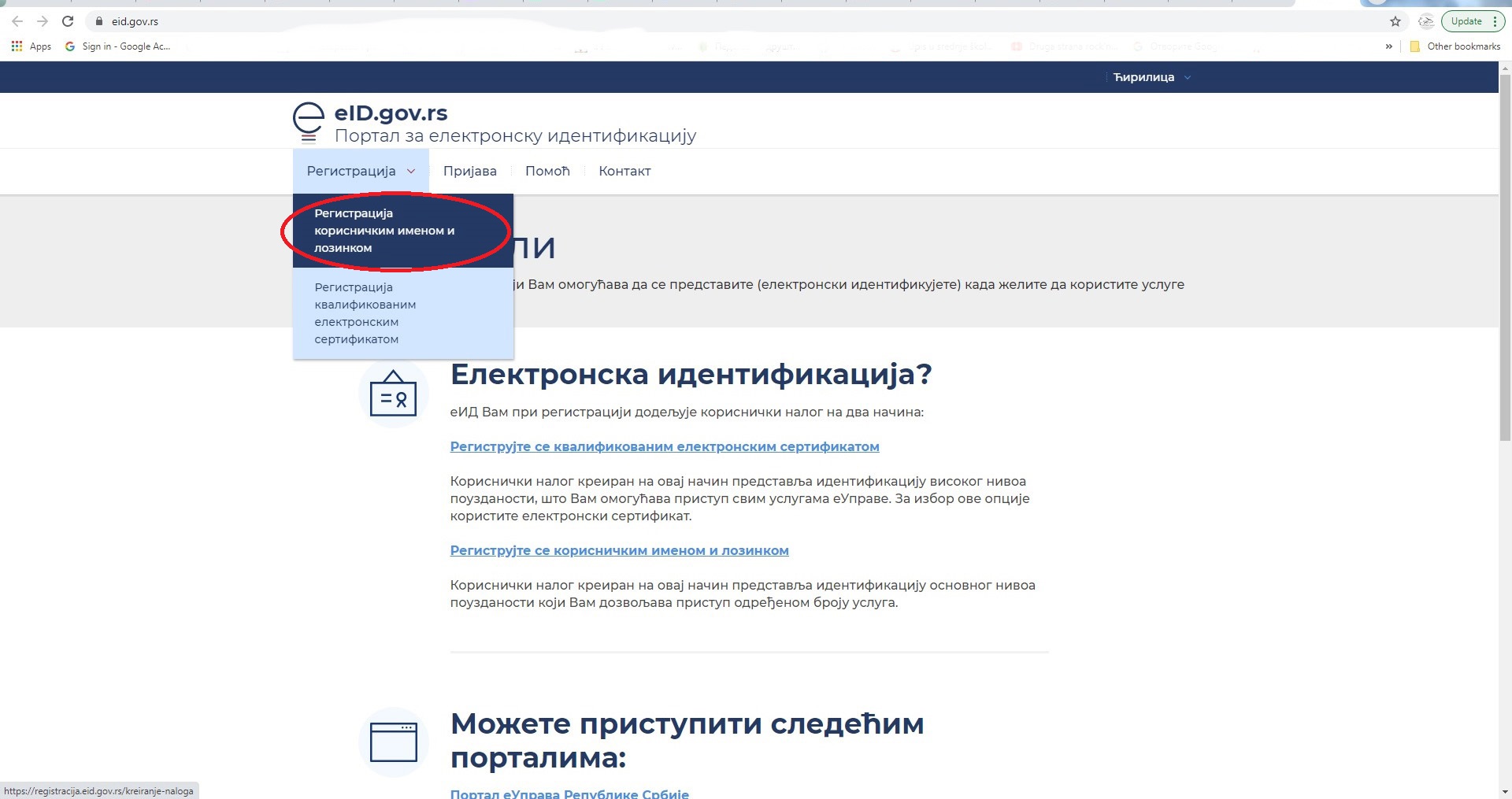This screenshot has width=1512, height=799.
Task: Go to the Помоћ page
Action: pos(547,171)
